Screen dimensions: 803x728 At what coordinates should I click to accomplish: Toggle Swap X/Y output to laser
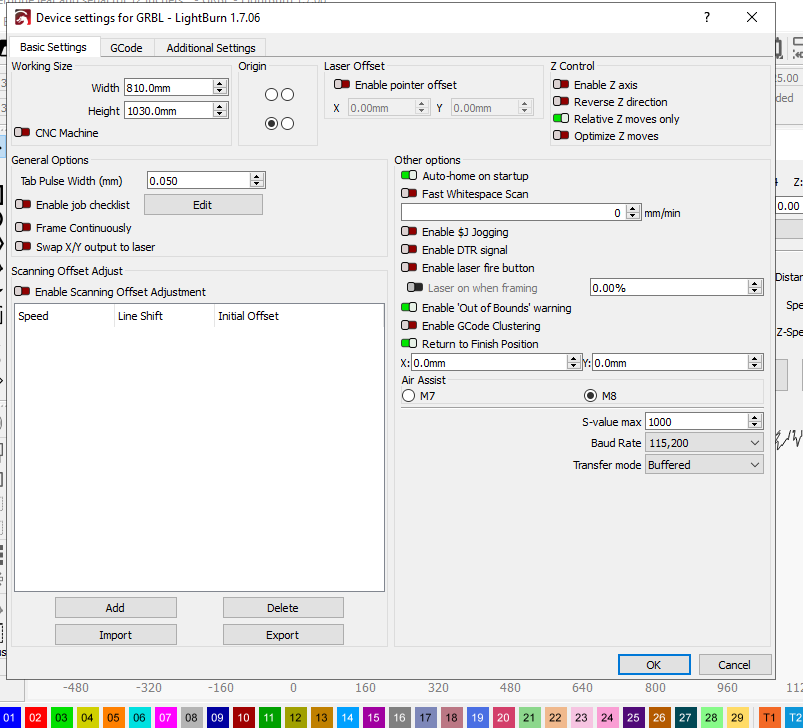pyautogui.click(x=23, y=246)
